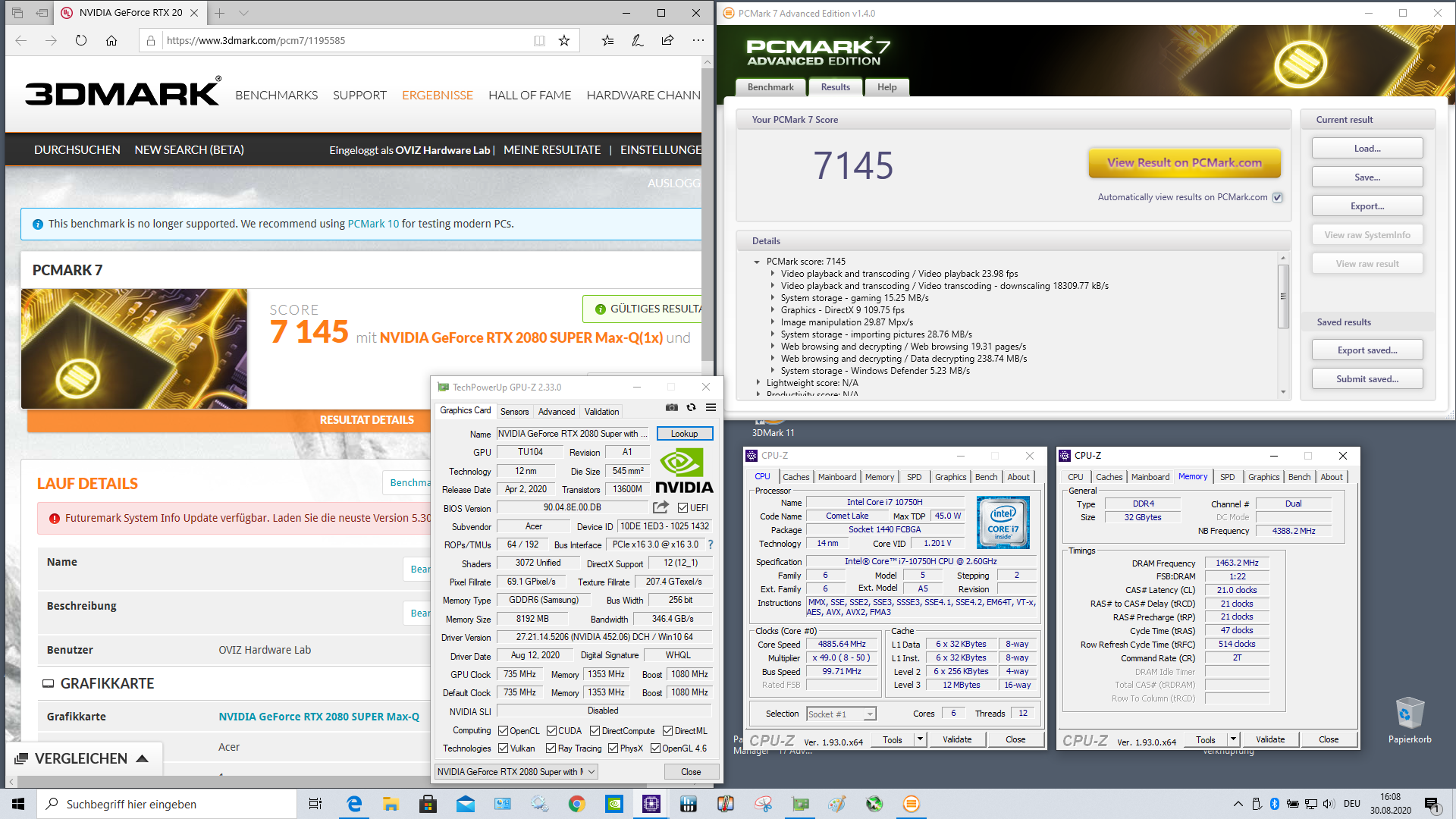This screenshot has width=1456, height=819.
Task: Click the browser back arrow
Action: pyautogui.click(x=20, y=40)
